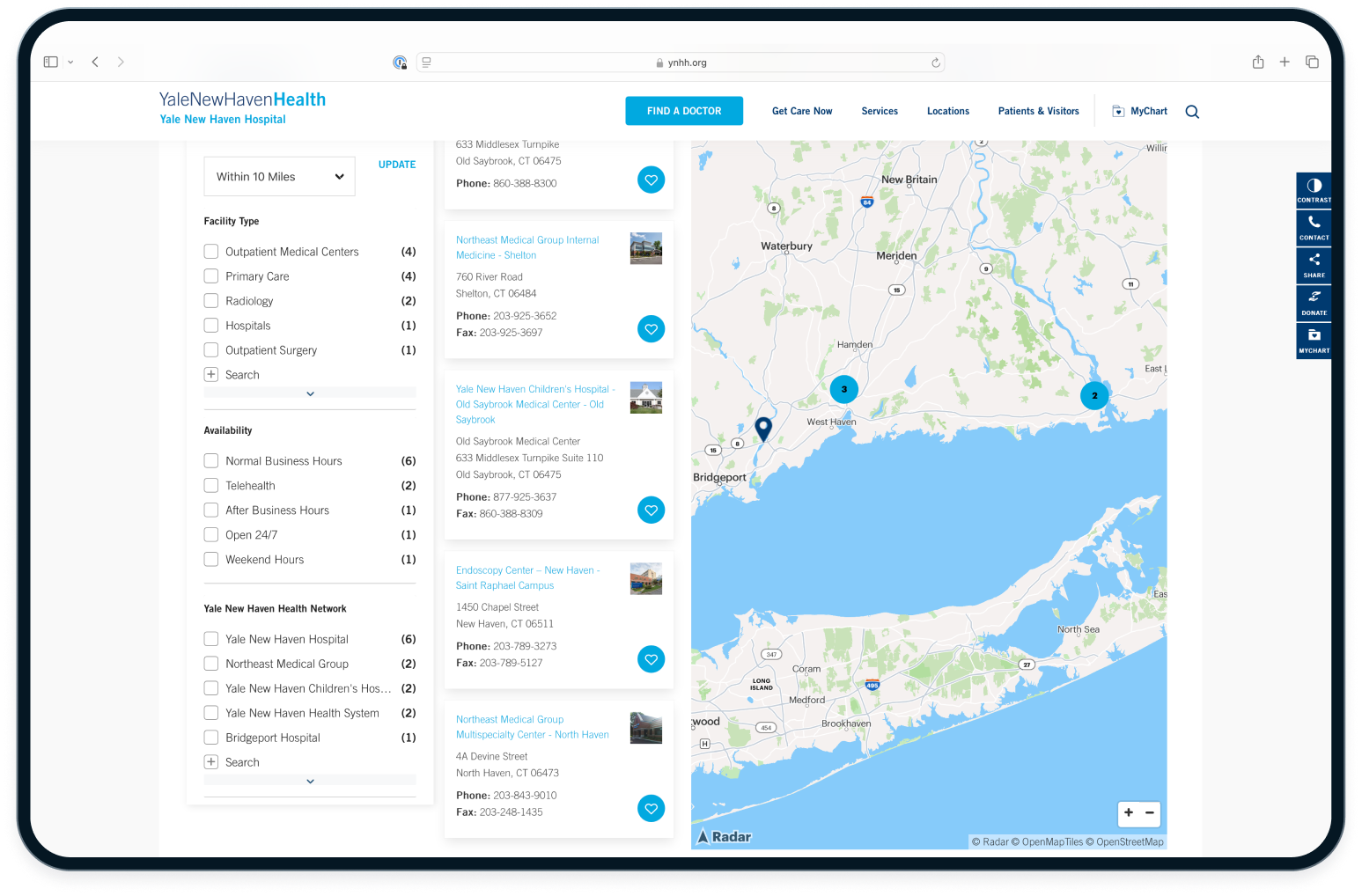Open Share side panel icon
This screenshot has width=1362, height=896.
pyautogui.click(x=1314, y=265)
